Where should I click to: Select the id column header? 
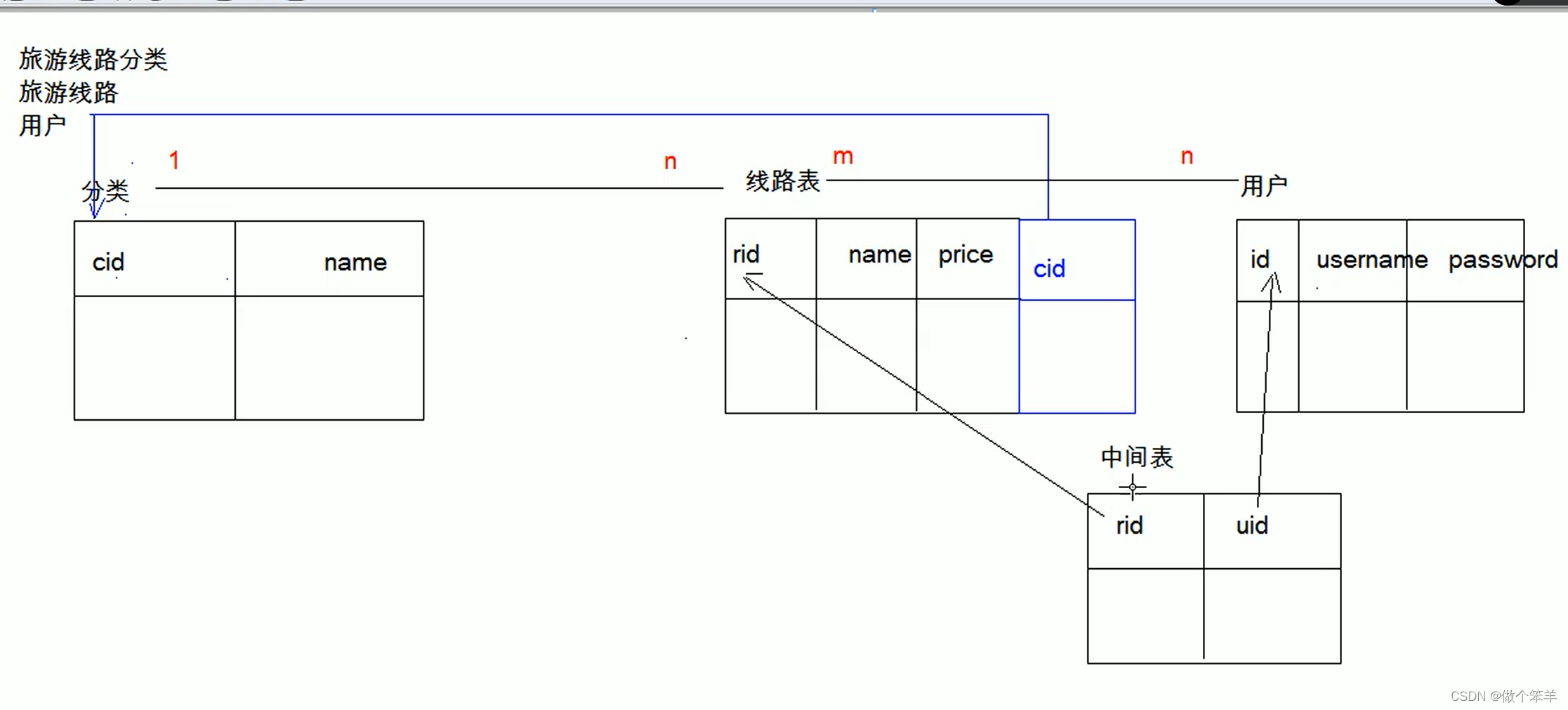[1260, 260]
